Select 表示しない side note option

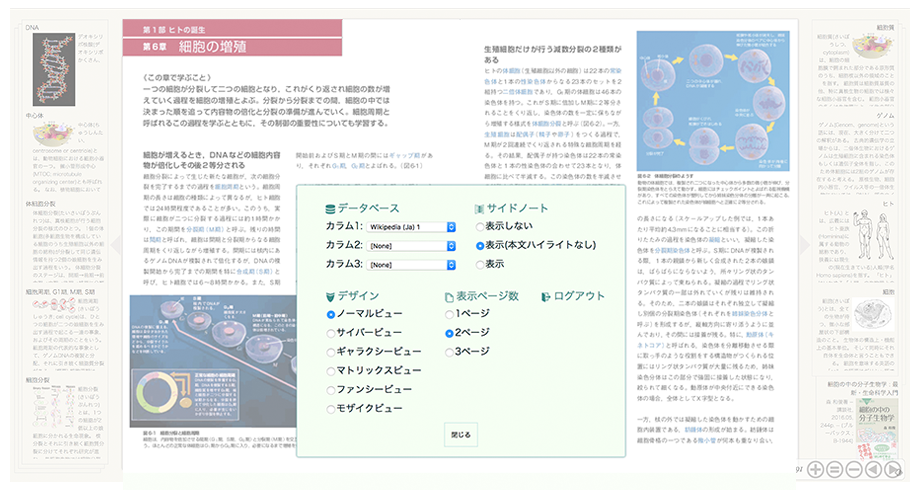480,227
